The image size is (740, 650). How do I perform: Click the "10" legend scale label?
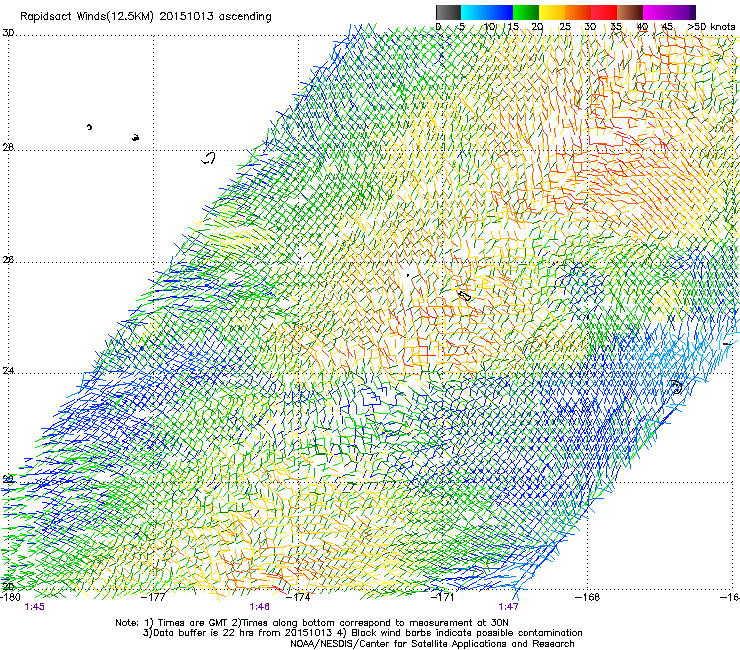tap(489, 27)
